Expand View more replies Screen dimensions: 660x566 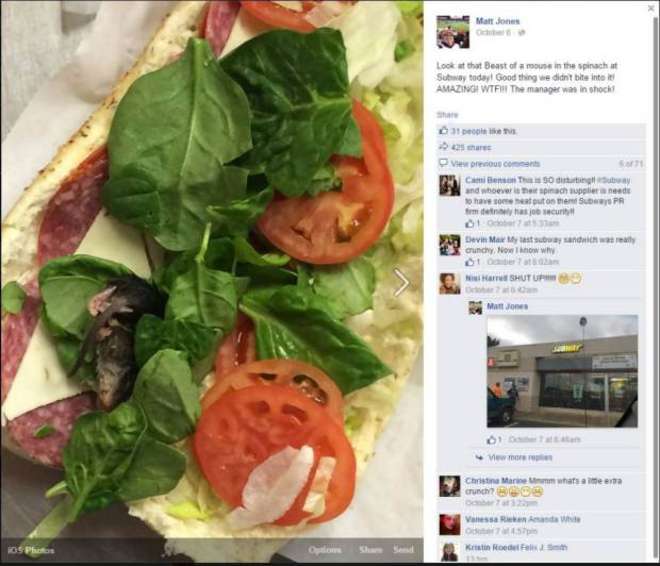(x=520, y=457)
